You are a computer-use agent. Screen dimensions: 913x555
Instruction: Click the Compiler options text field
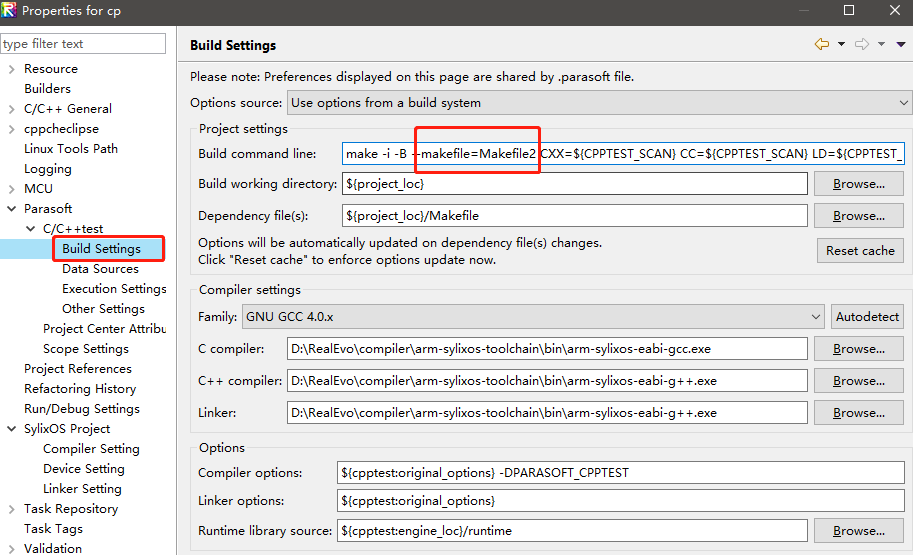coord(621,473)
